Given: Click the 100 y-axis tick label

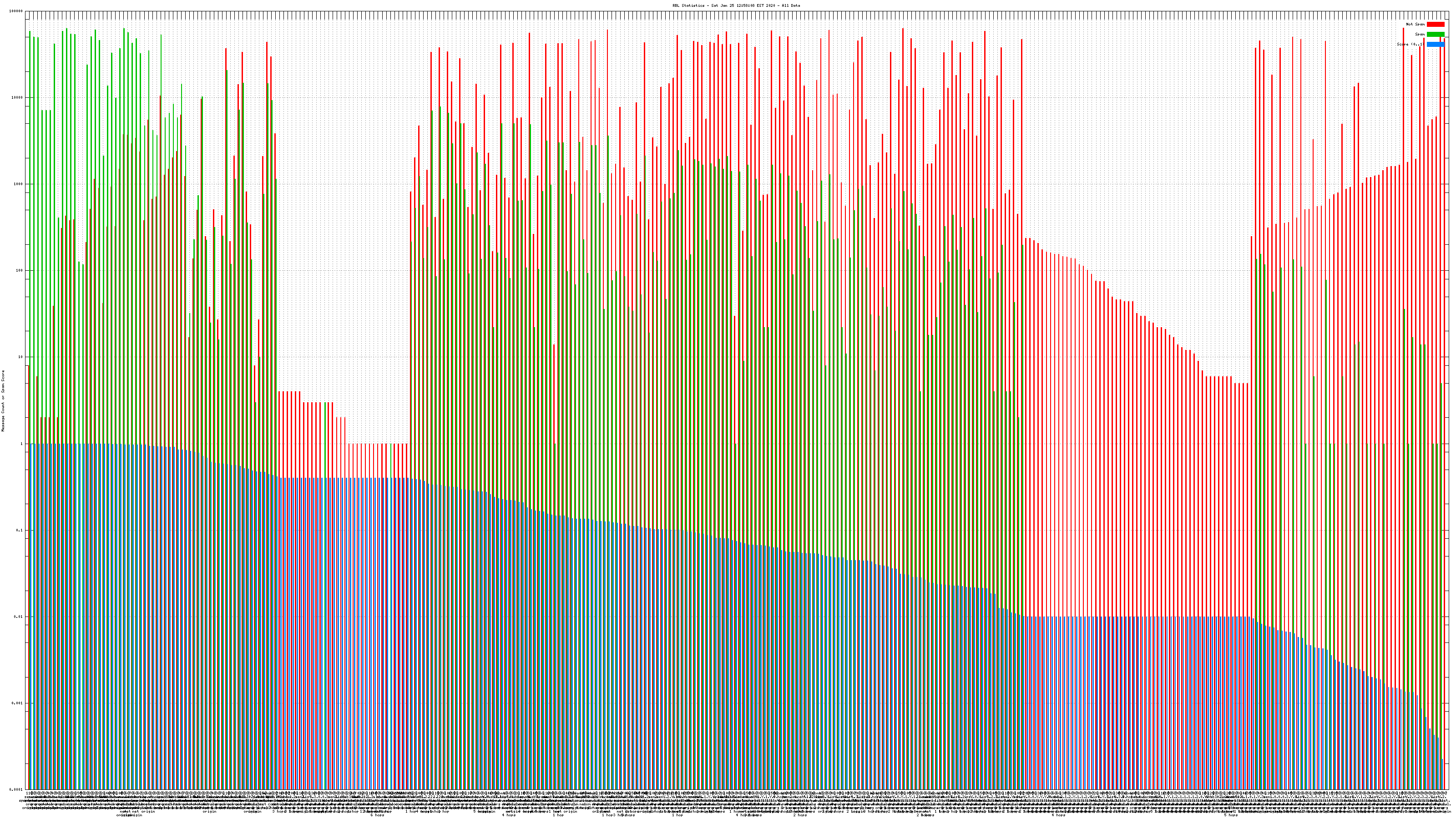Looking at the screenshot, I should [20, 271].
